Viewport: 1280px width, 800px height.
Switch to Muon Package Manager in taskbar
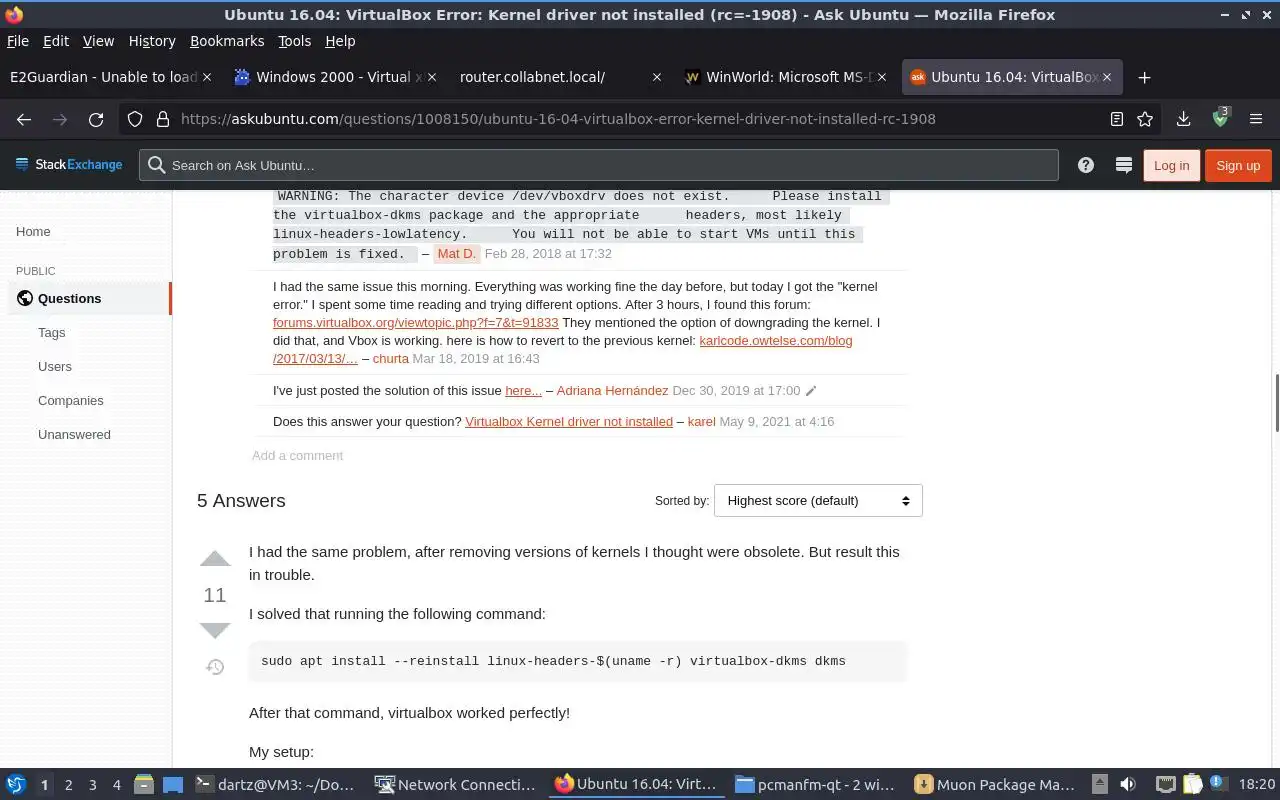click(996, 785)
